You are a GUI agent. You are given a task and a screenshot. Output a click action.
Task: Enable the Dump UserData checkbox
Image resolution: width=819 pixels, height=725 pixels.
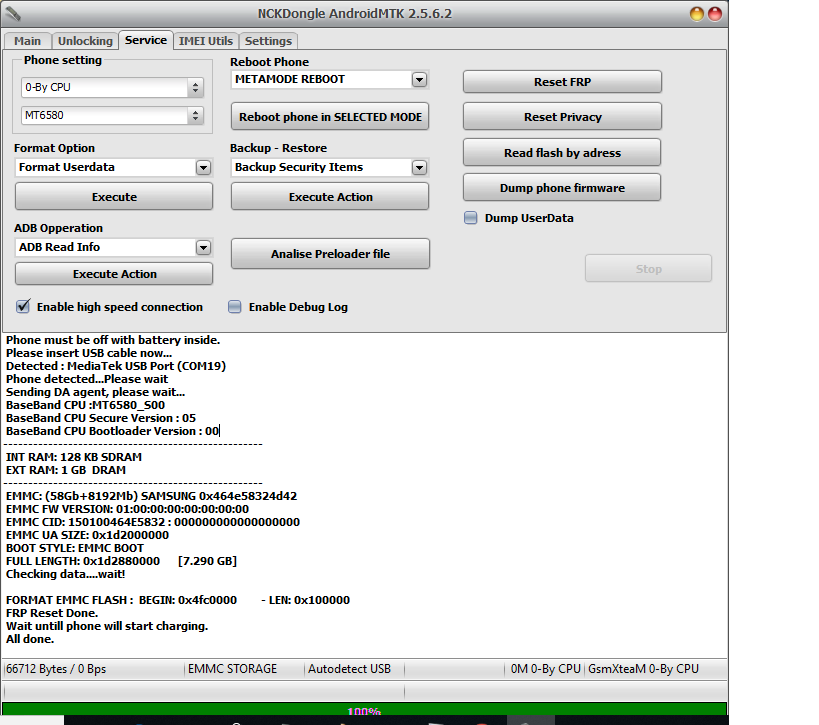tap(471, 218)
